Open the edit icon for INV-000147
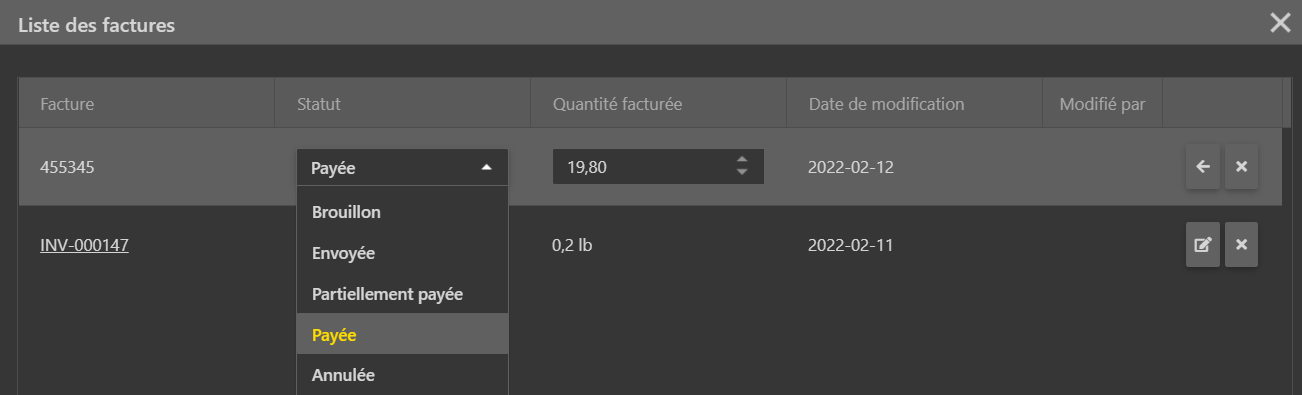 click(x=1202, y=245)
